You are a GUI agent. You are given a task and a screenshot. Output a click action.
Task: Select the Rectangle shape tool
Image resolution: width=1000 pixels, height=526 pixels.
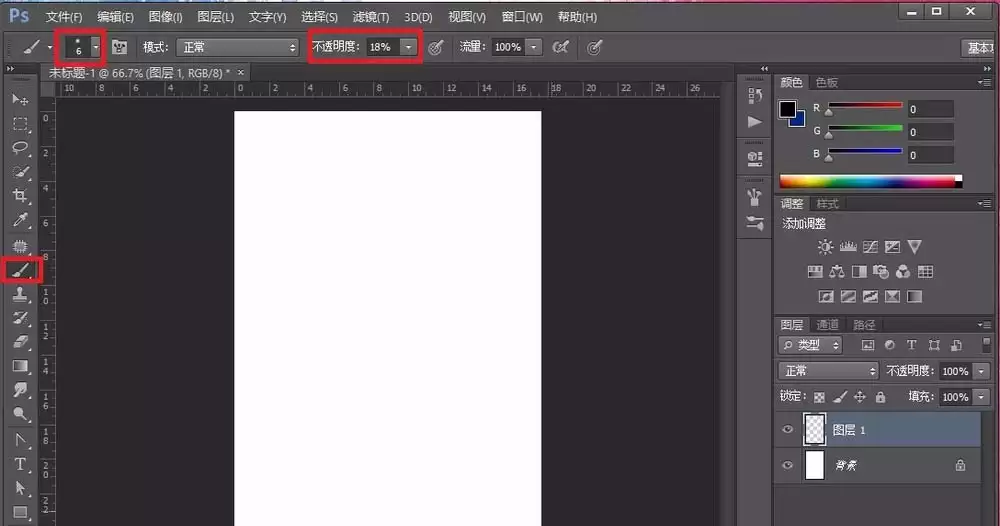click(20, 513)
